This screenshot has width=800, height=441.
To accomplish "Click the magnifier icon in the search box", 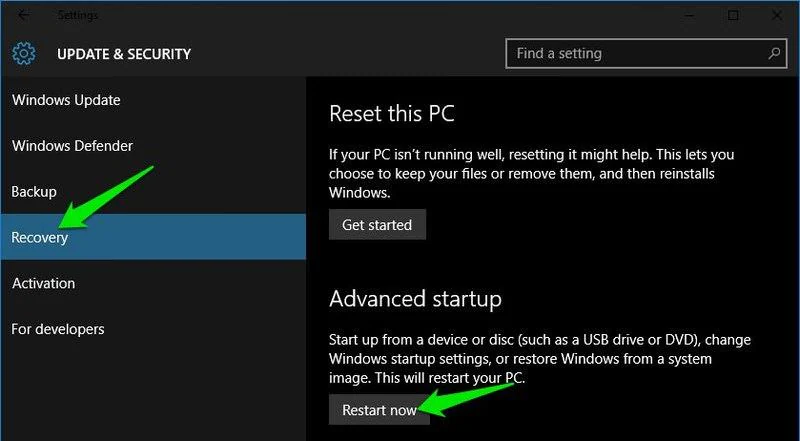I will pyautogui.click(x=774, y=52).
